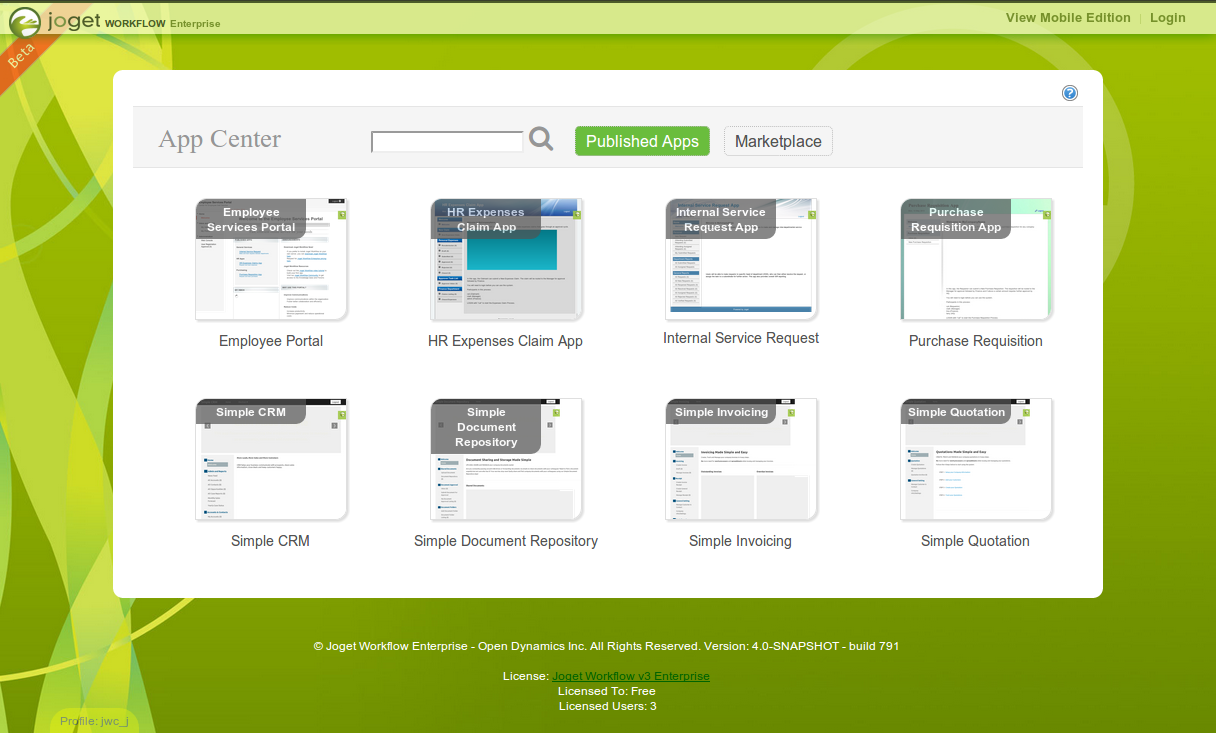The width and height of the screenshot is (1216, 733).
Task: Open Simple Document Repository thumbnail
Action: (506, 459)
